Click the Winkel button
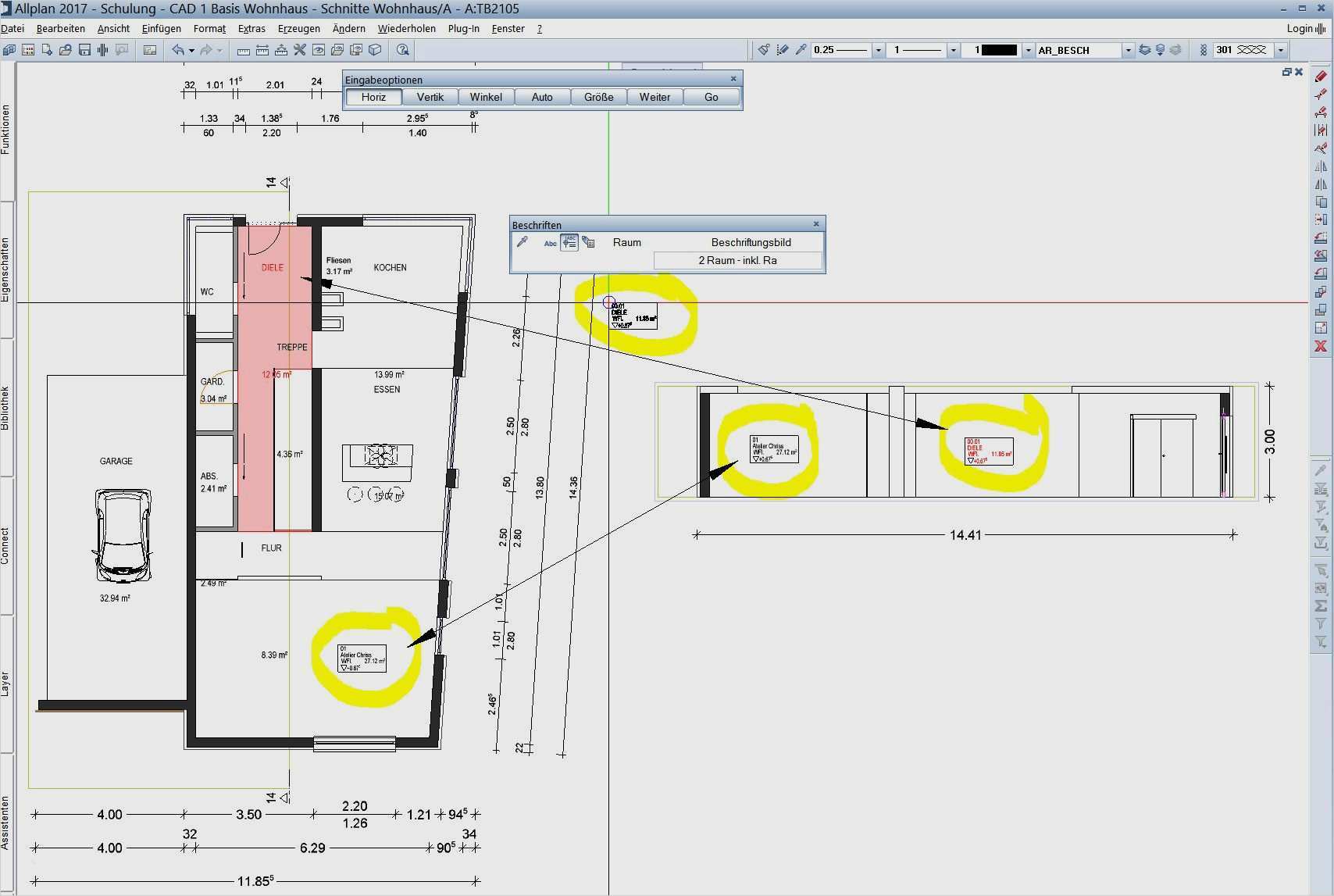 tap(486, 97)
